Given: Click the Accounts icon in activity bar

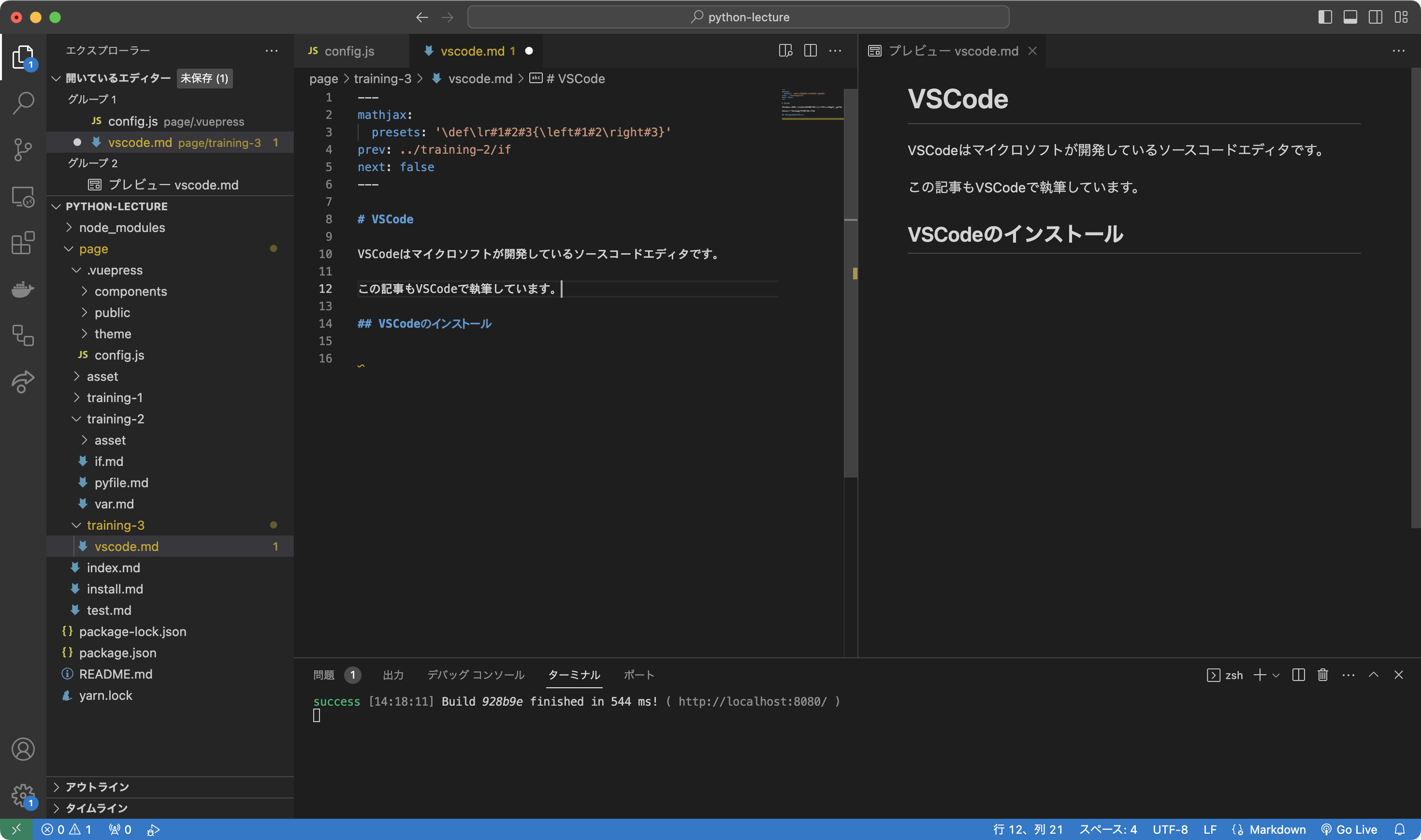Looking at the screenshot, I should click(x=23, y=750).
